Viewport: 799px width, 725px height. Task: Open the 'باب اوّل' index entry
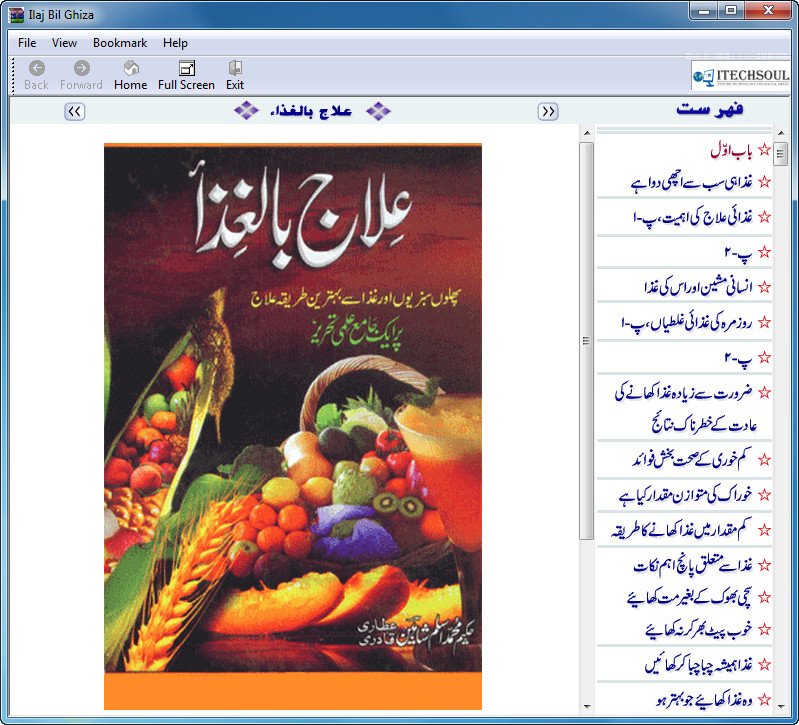coord(731,150)
